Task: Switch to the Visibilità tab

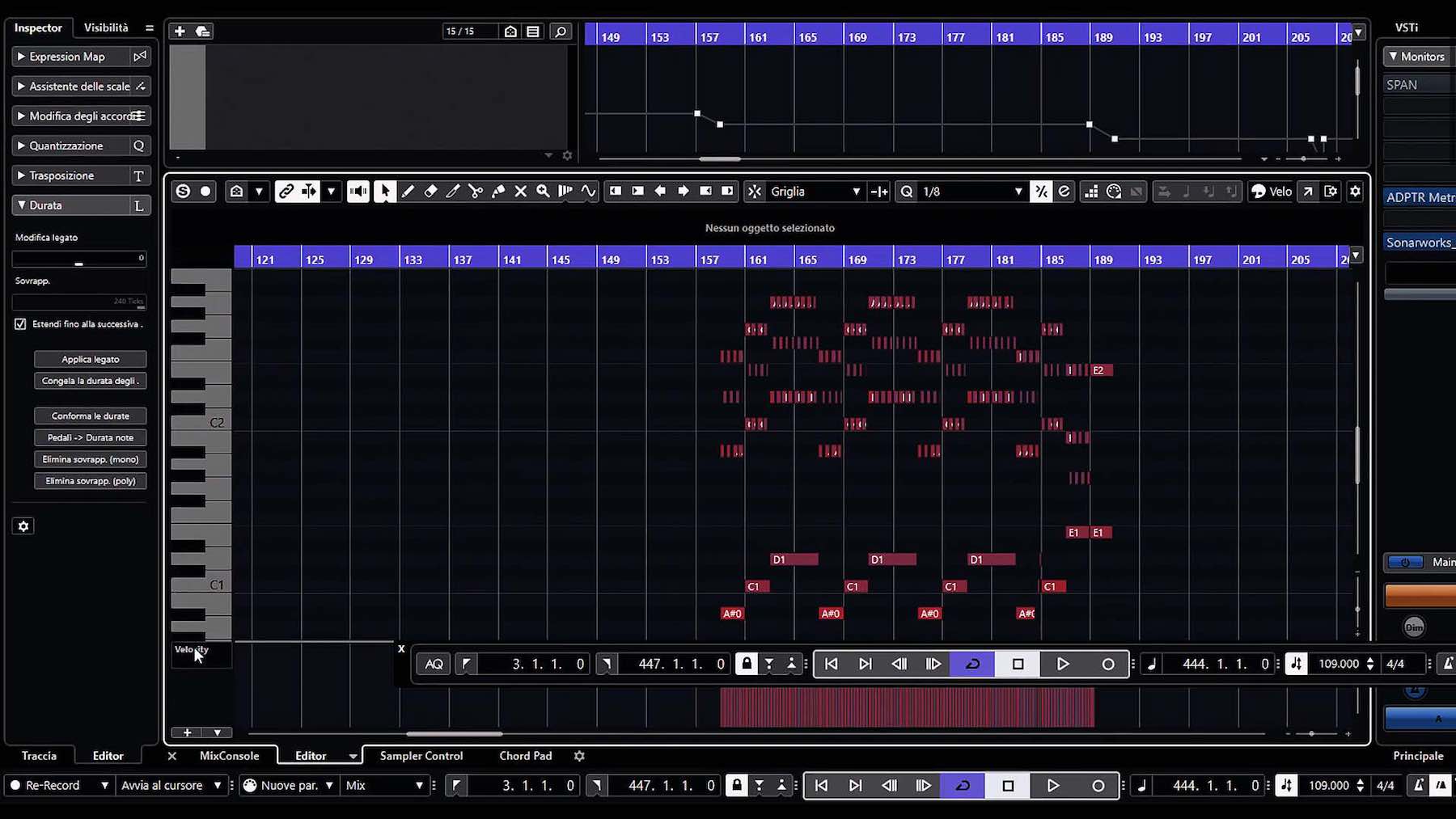Action: coord(106,27)
